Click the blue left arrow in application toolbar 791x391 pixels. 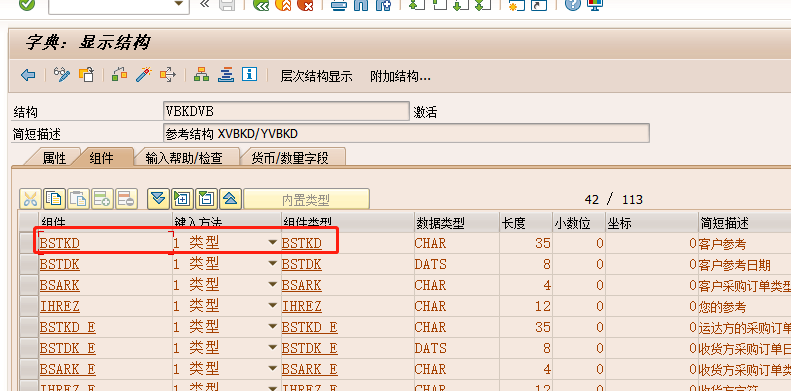pyautogui.click(x=28, y=76)
